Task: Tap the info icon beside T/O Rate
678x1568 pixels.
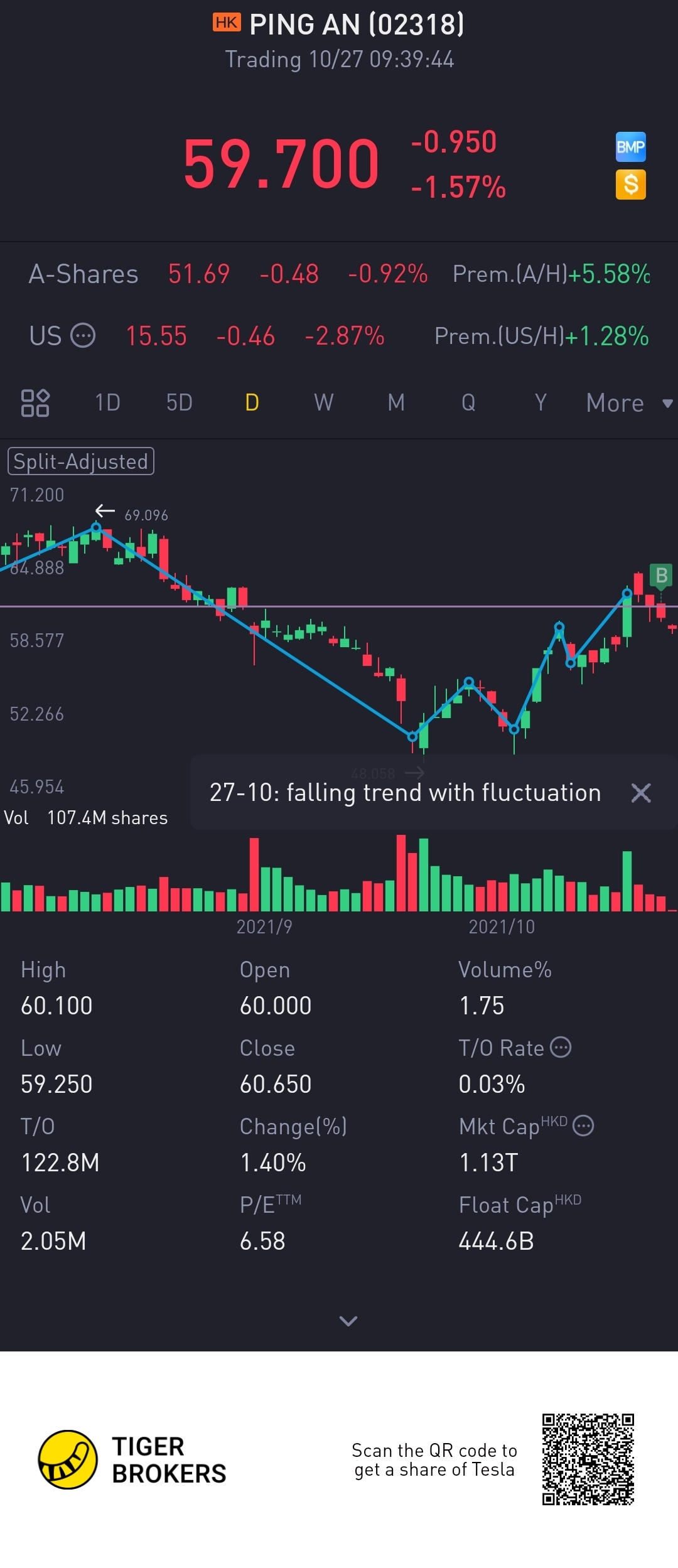Action: tap(561, 1047)
